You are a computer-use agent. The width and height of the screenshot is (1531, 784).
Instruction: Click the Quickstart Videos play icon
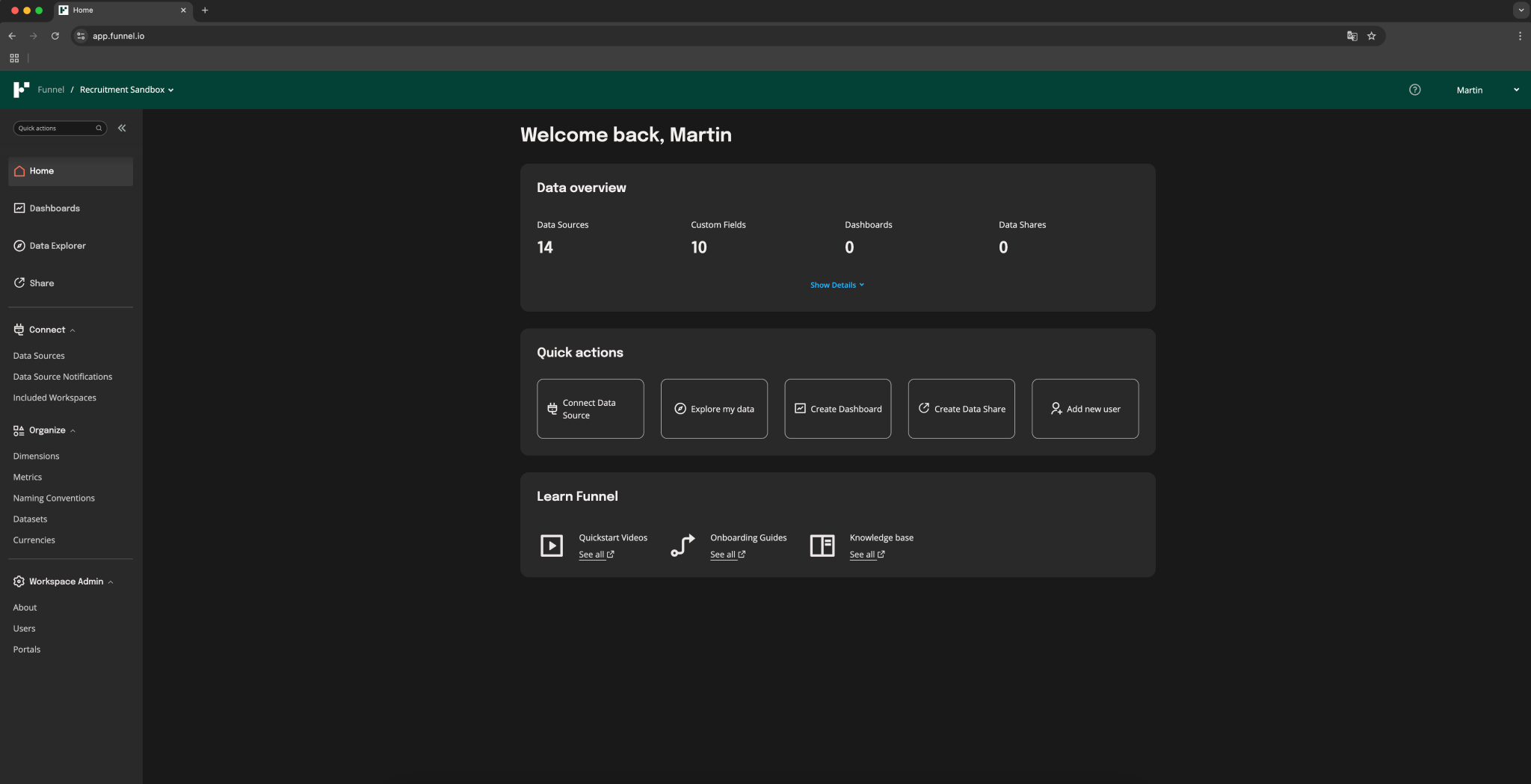(551, 546)
